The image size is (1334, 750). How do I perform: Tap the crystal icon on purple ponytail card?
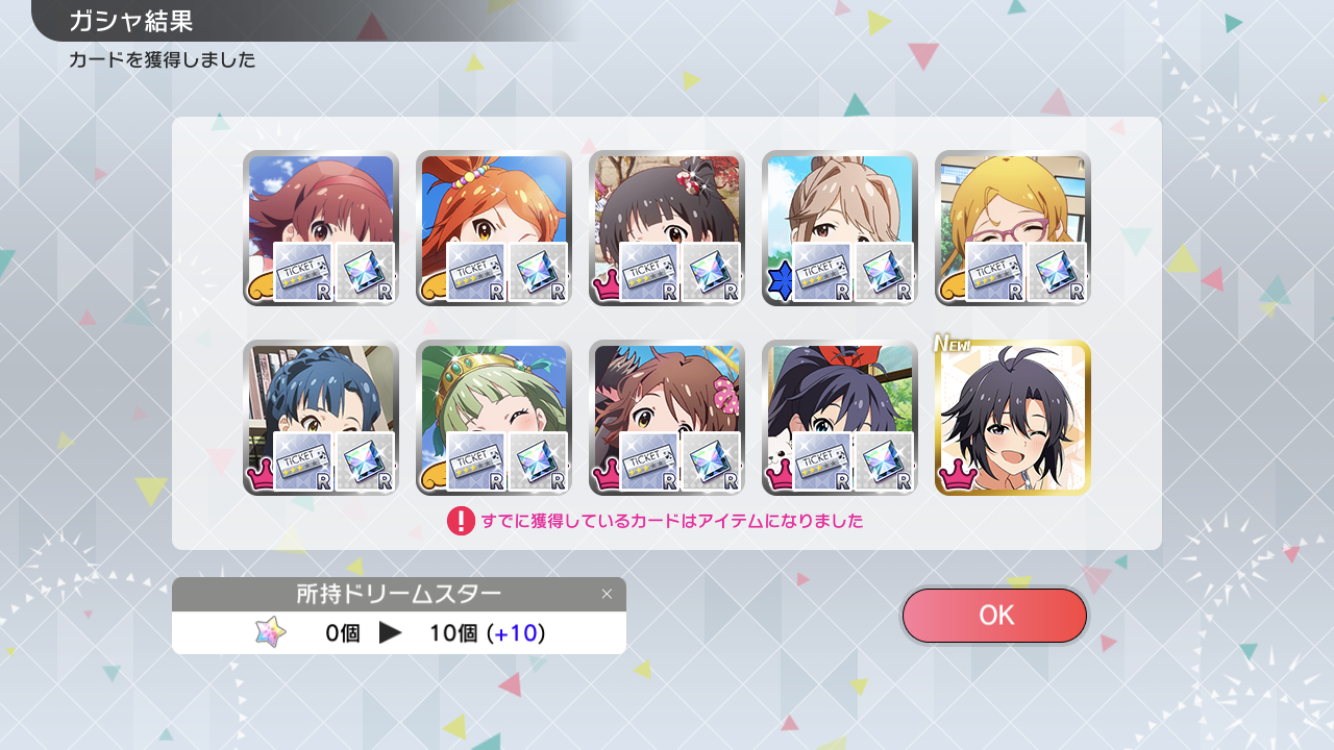[x=884, y=462]
